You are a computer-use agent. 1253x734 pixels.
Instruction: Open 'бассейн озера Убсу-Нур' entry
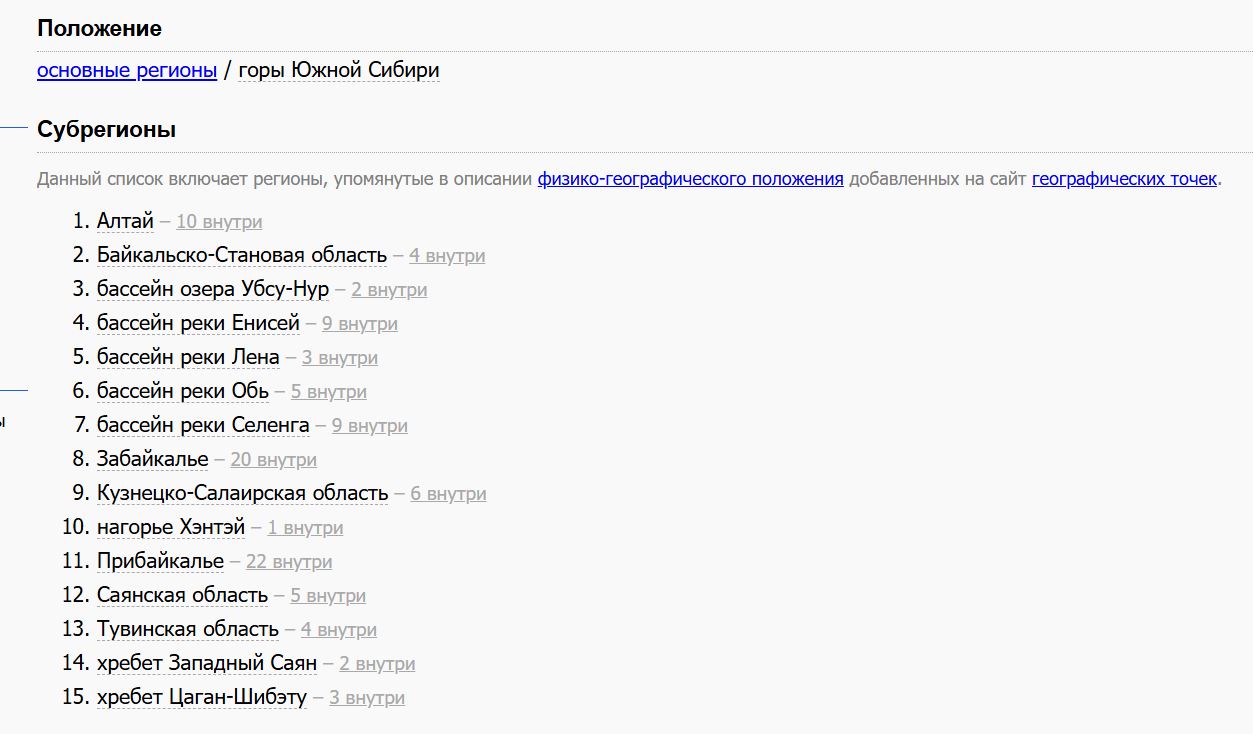(212, 289)
